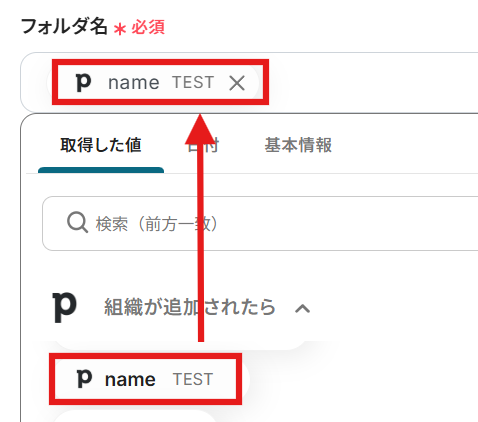Select the partially visible item below name TEST
The image size is (478, 422).
pyautogui.click(x=133, y=417)
